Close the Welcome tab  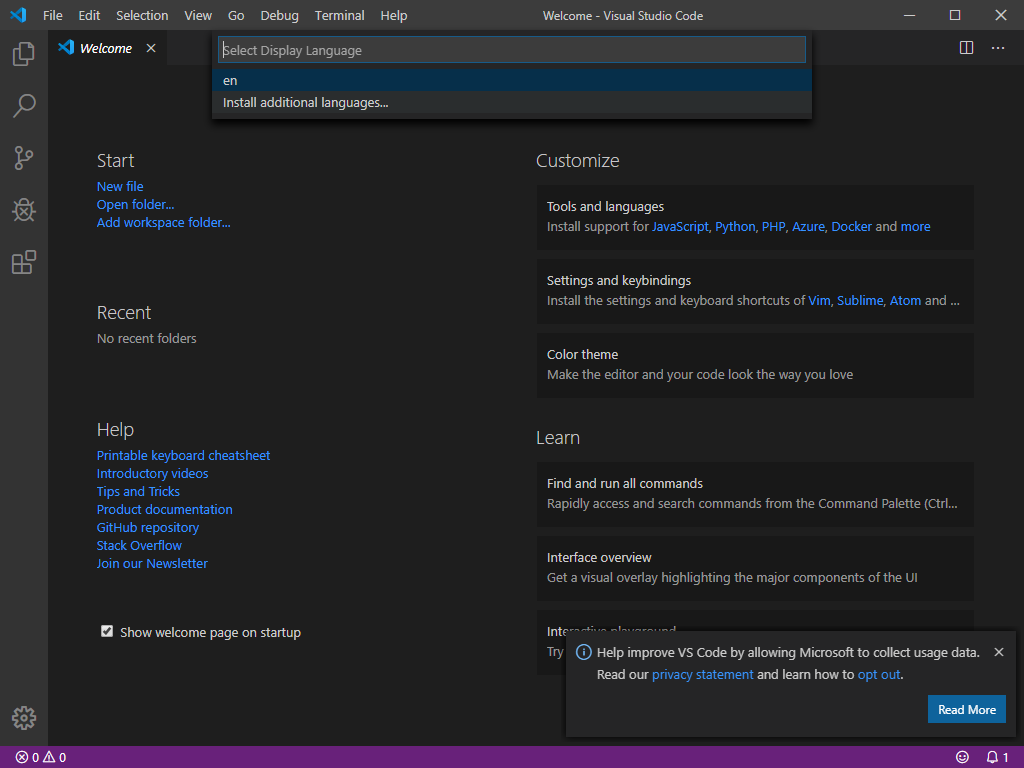coord(151,48)
